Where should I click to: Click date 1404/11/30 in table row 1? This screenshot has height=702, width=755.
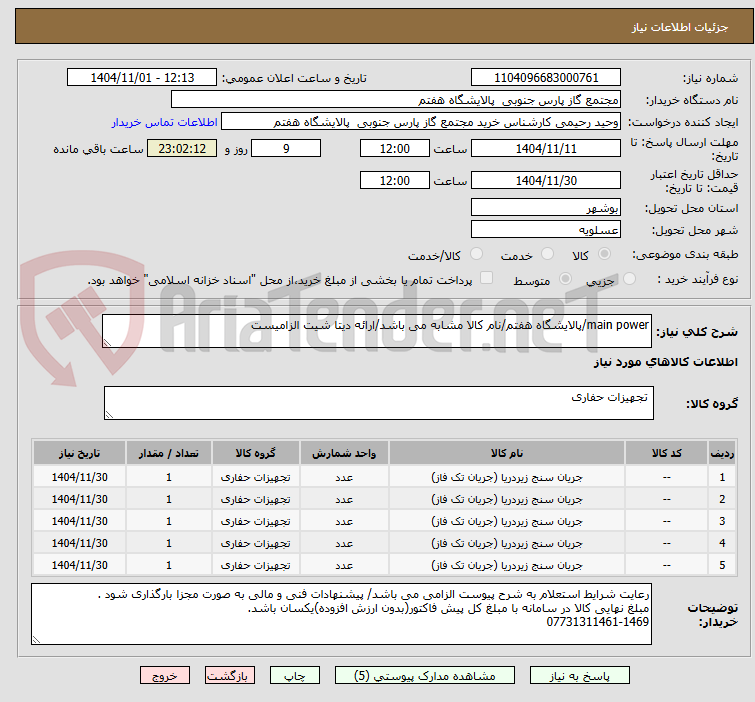[x=79, y=477]
